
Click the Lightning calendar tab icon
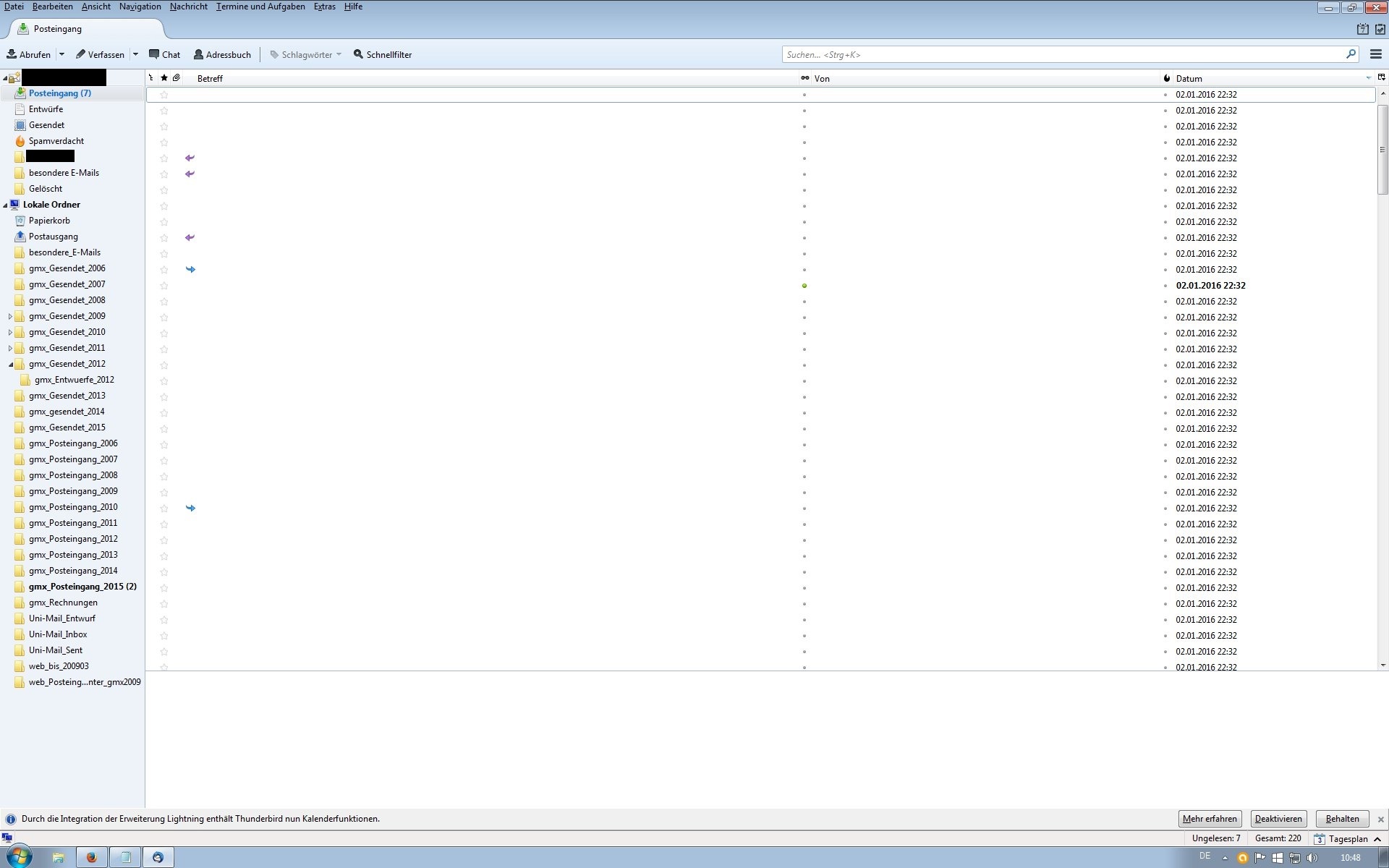click(x=1362, y=29)
